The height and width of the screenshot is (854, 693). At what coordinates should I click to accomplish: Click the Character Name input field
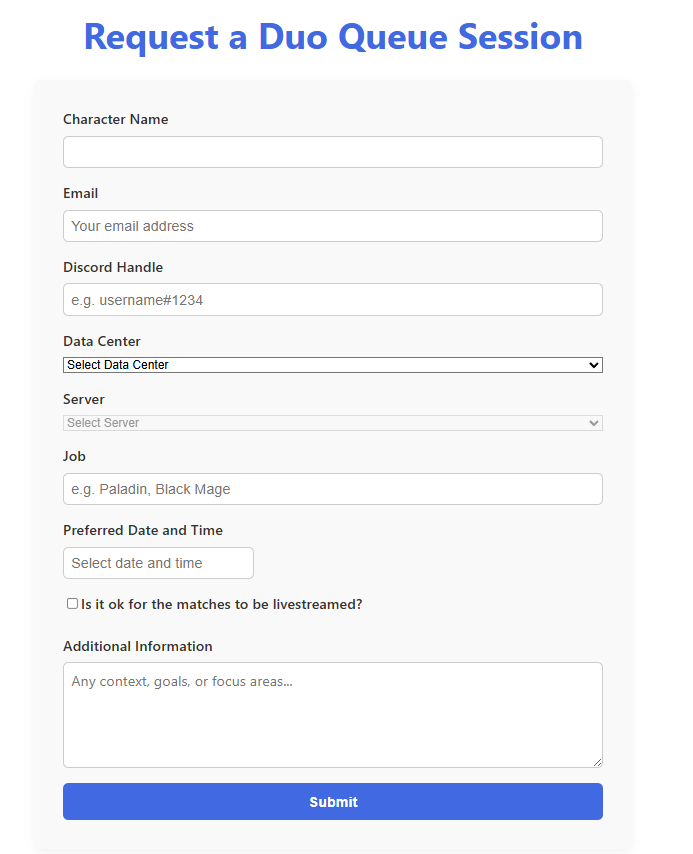point(332,152)
